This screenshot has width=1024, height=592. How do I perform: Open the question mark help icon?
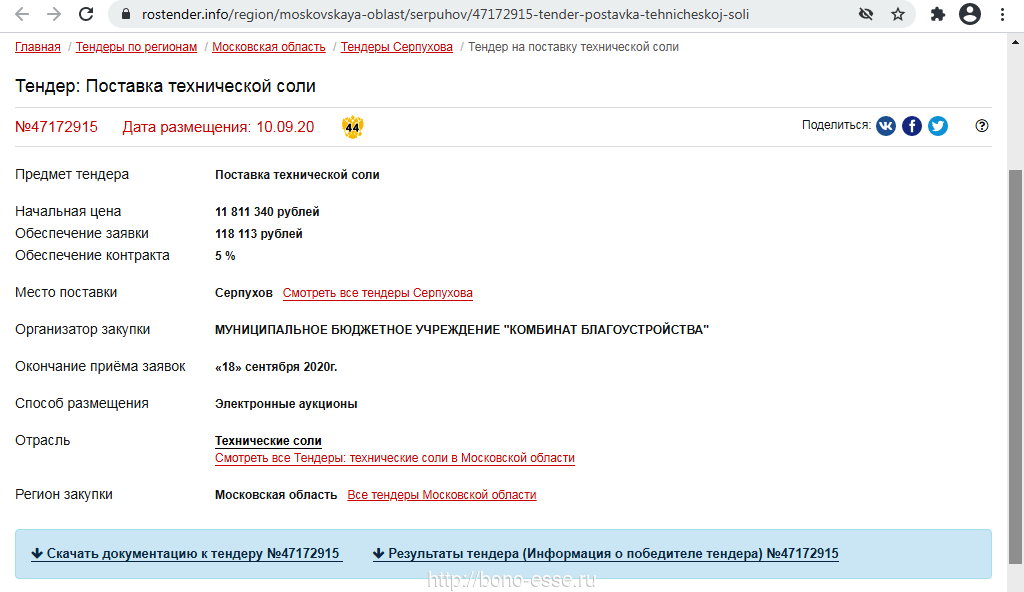coord(982,126)
